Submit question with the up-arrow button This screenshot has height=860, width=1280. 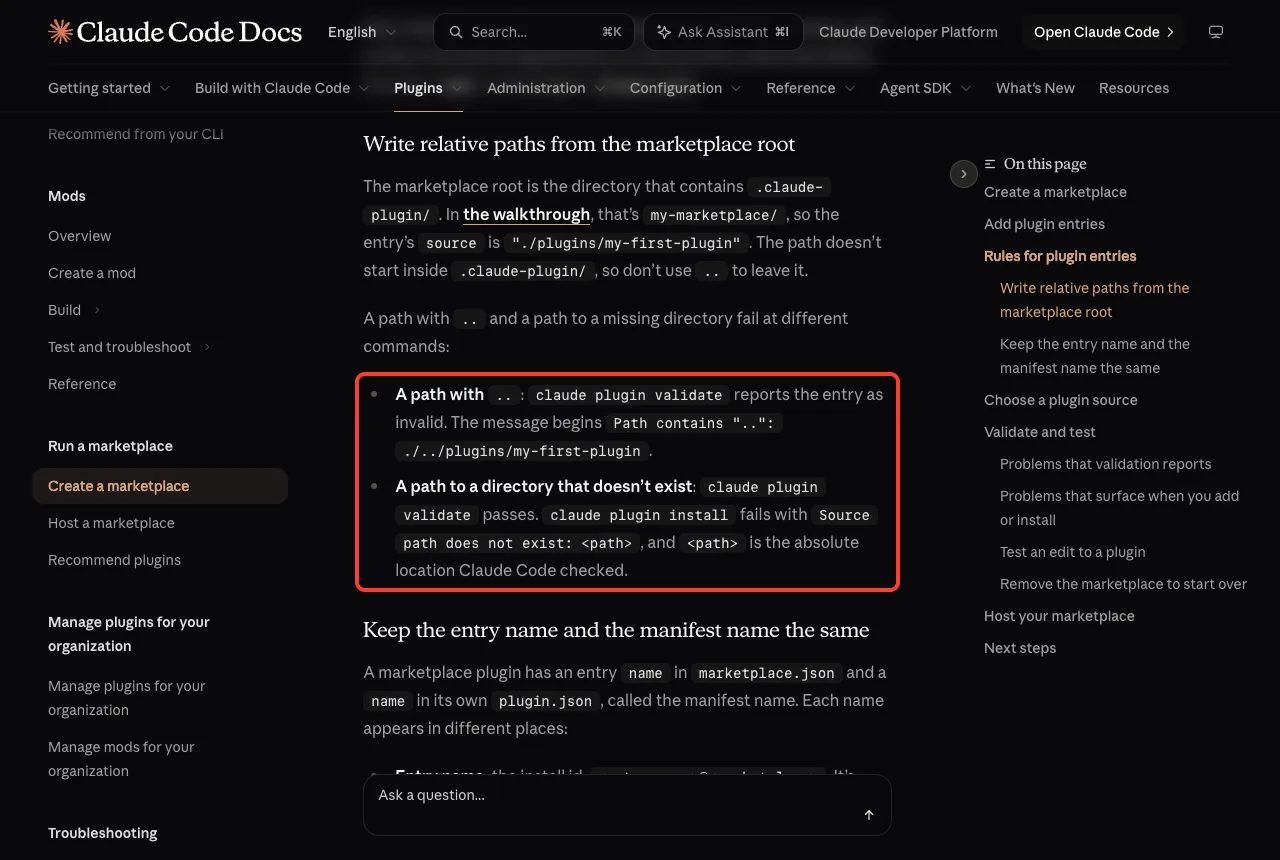[x=869, y=815]
